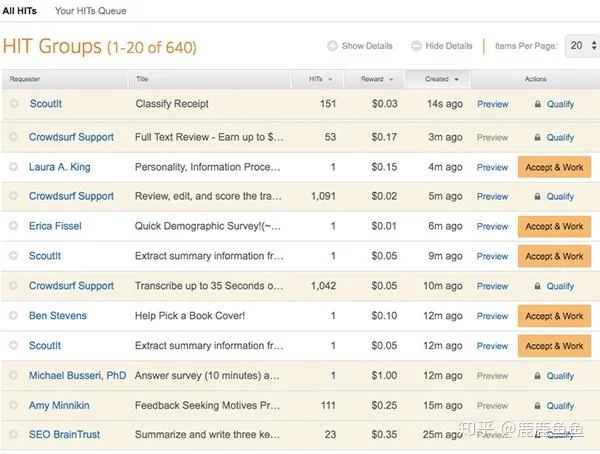Sort by the Created column arrow
Image resolution: width=600 pixels, height=454 pixels.
tap(457, 79)
